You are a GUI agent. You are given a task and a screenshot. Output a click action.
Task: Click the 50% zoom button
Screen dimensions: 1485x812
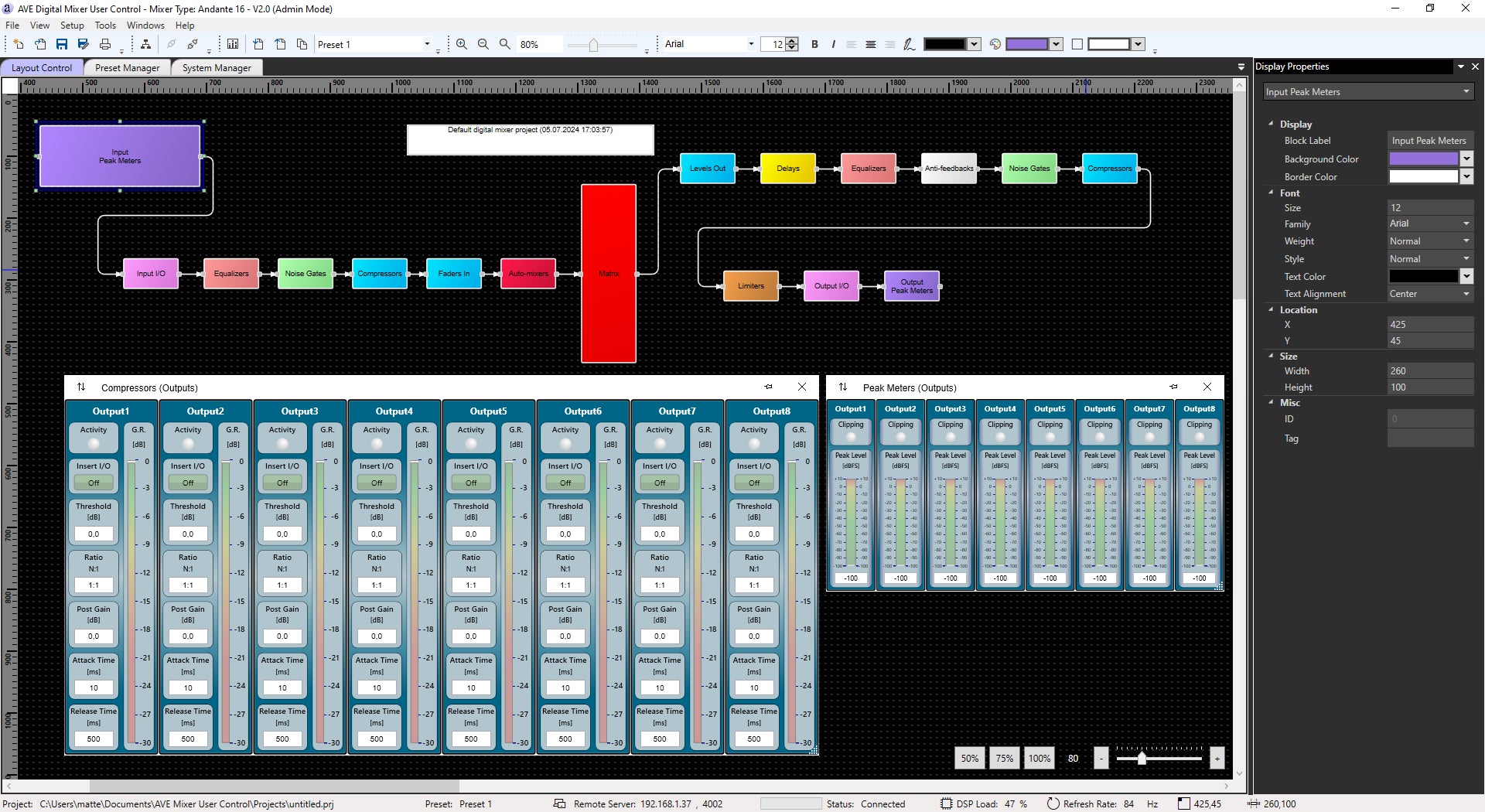[x=969, y=758]
